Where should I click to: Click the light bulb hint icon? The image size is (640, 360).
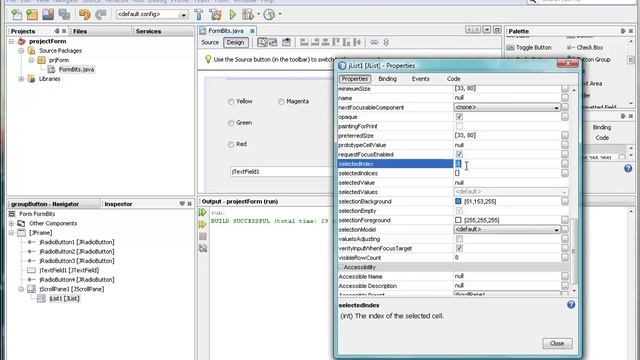[x=208, y=59]
